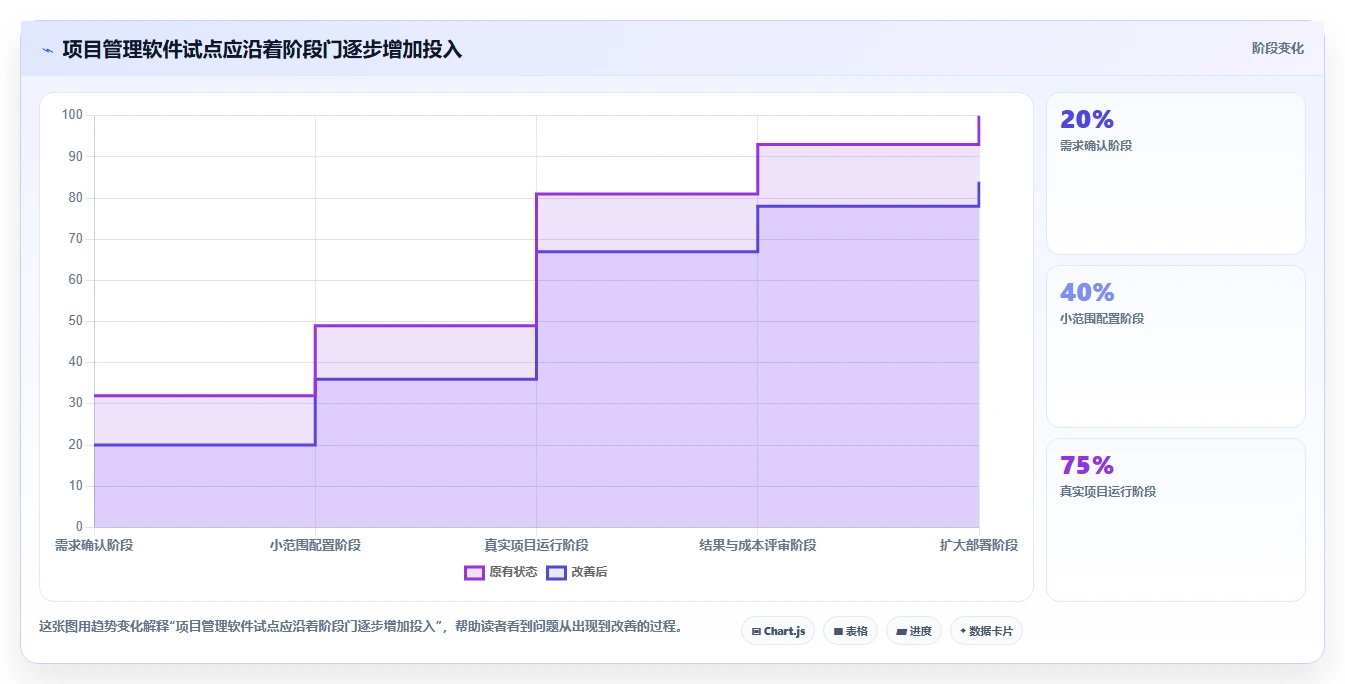Click the lightning icon beside the title
The height and width of the screenshot is (684, 1345).
[x=47, y=50]
